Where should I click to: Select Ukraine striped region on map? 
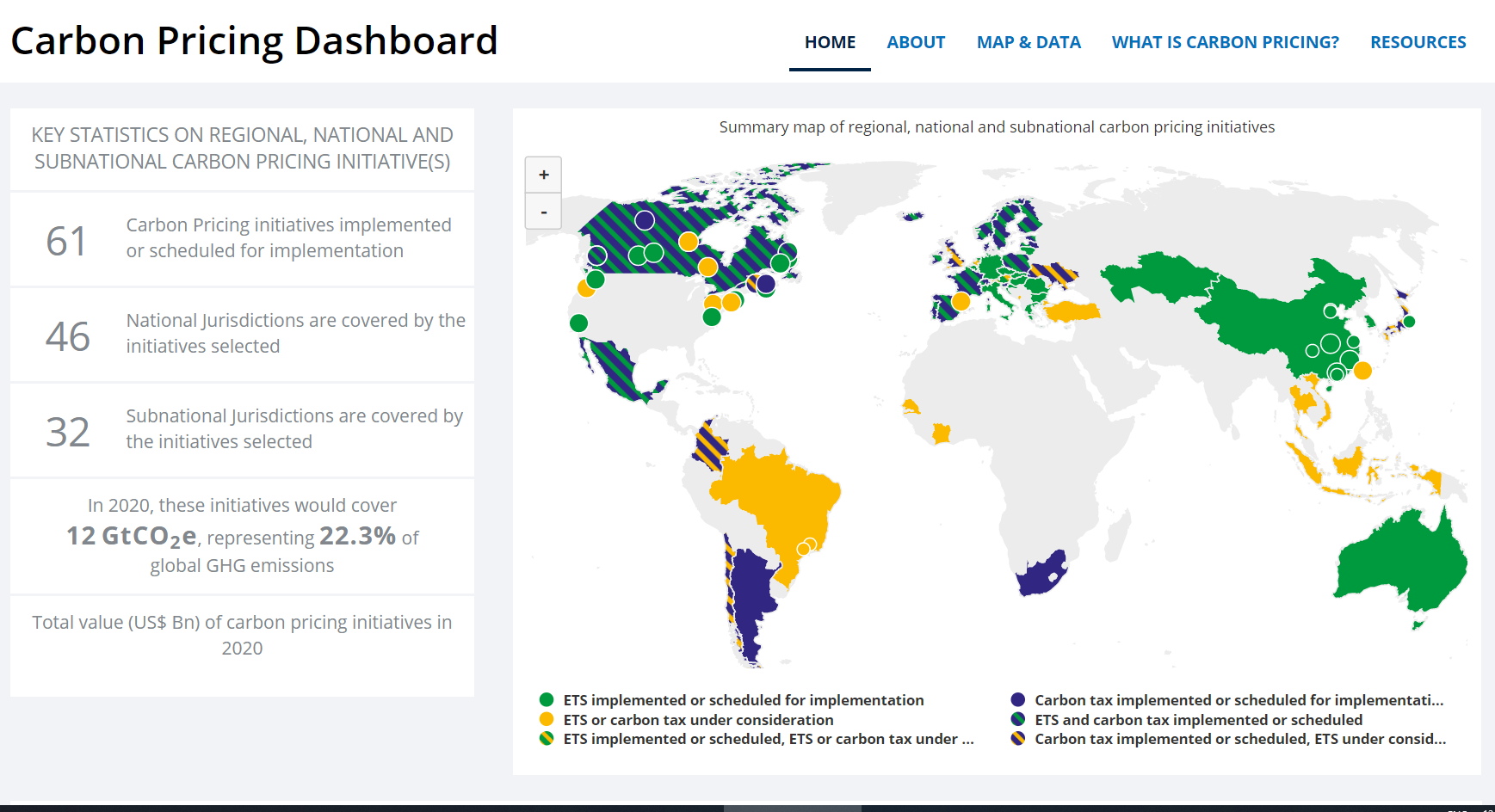pos(1056,275)
